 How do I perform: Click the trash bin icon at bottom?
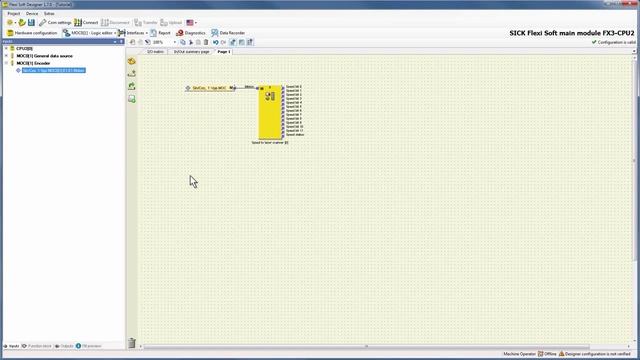click(x=131, y=343)
